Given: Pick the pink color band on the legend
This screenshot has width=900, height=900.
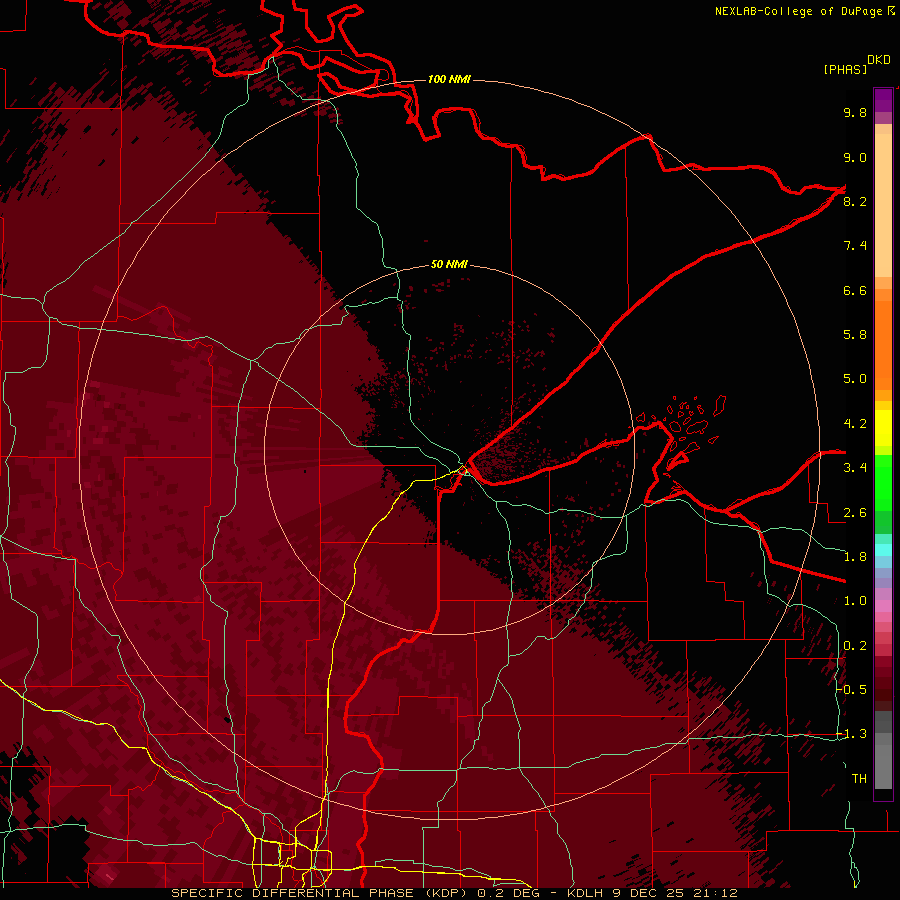Looking at the screenshot, I should point(883,606).
